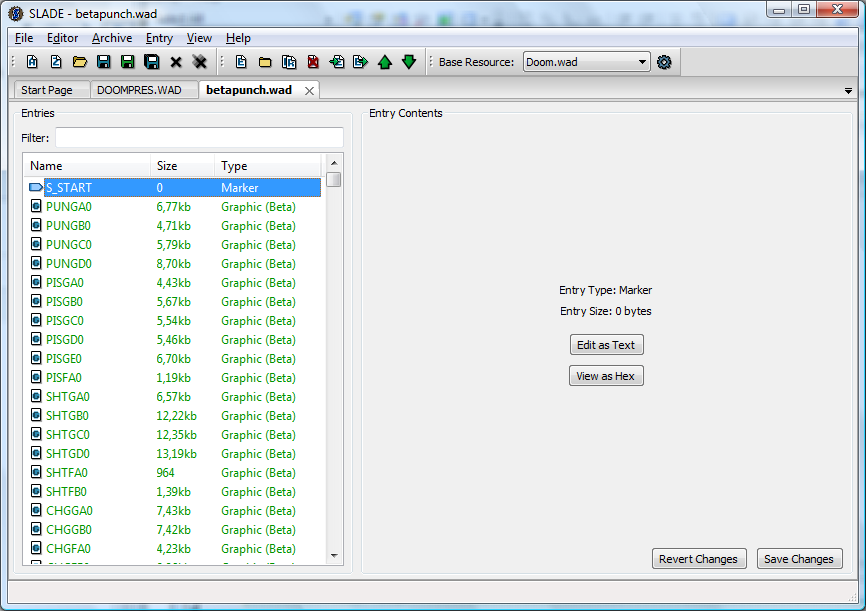Click the Close archive X icon
Screen dimensions: 866x611
(176, 62)
